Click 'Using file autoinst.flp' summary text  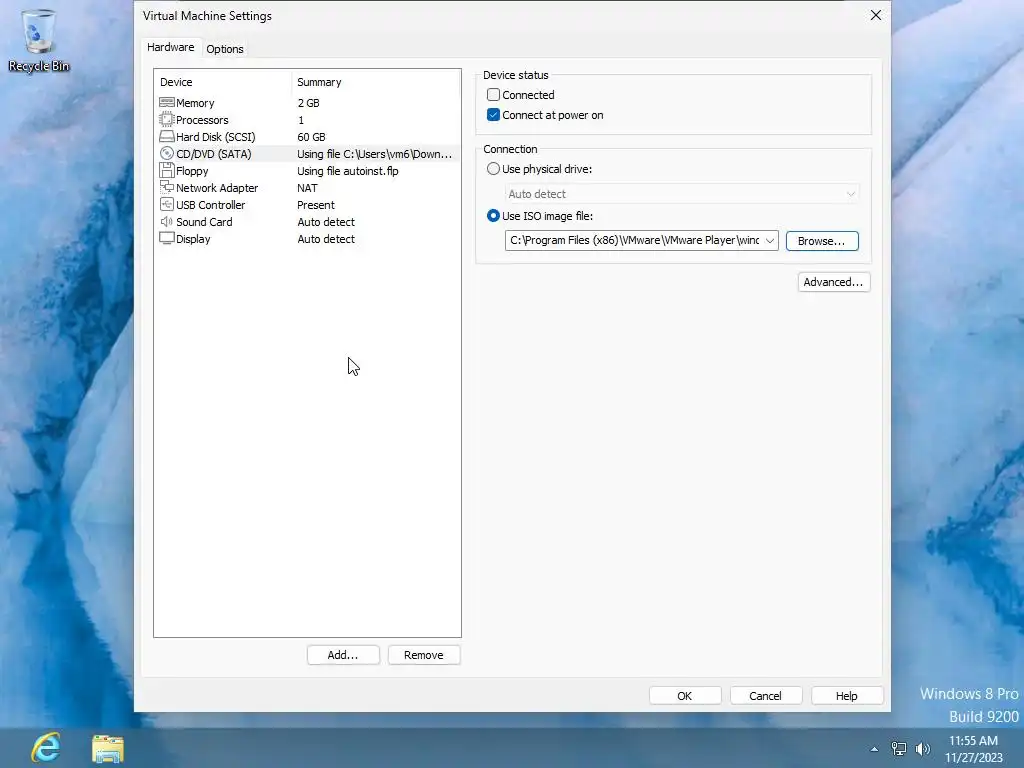[x=347, y=171]
